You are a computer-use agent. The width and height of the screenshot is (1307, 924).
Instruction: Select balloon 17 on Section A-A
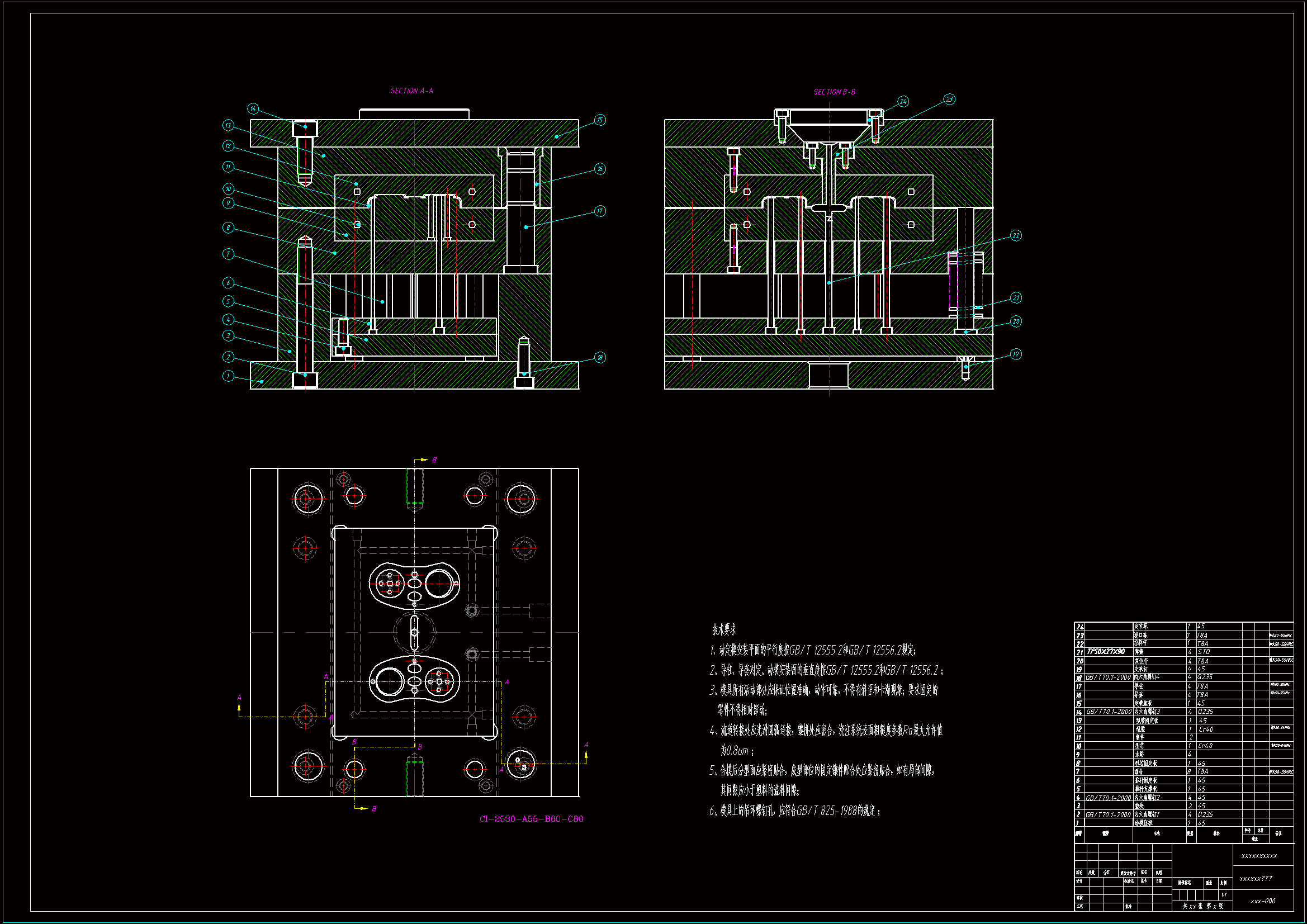coord(599,211)
